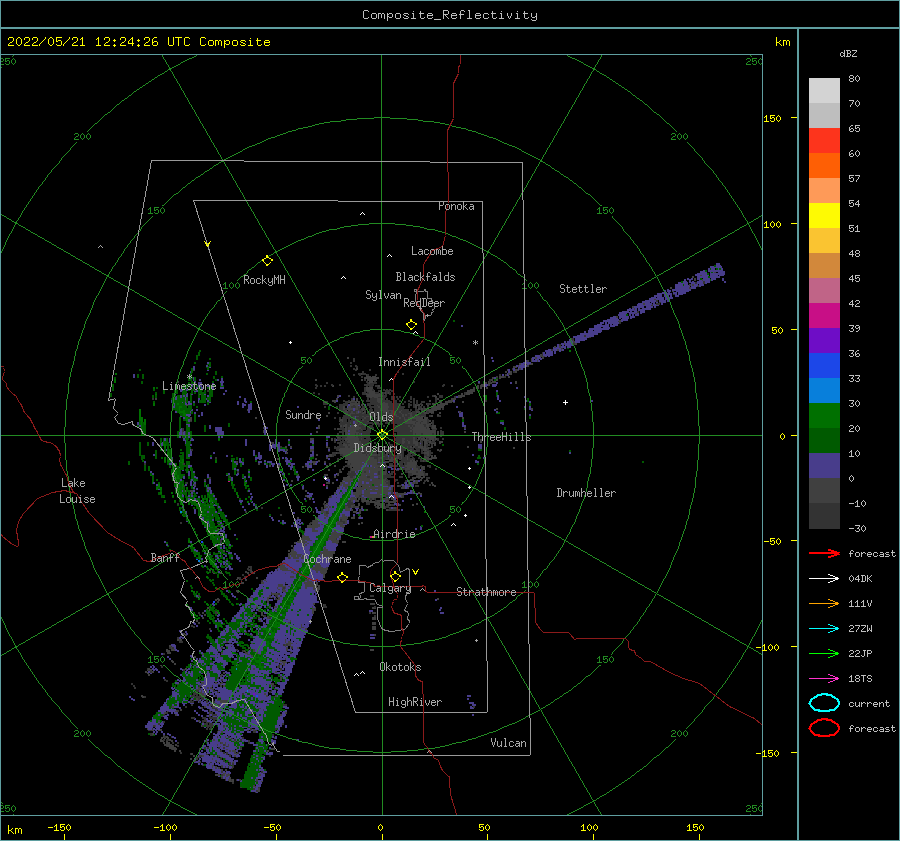900x841 pixels.
Task: Click the Innisfail label
Action: pyautogui.click(x=404, y=362)
